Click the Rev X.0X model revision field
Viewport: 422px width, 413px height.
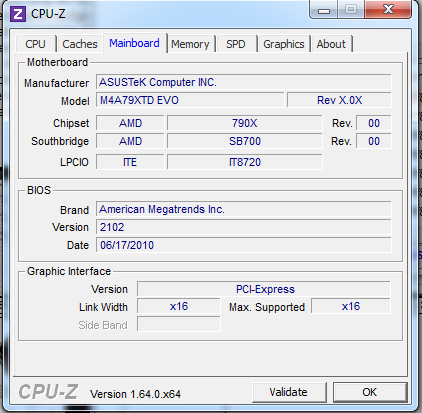(x=339, y=100)
